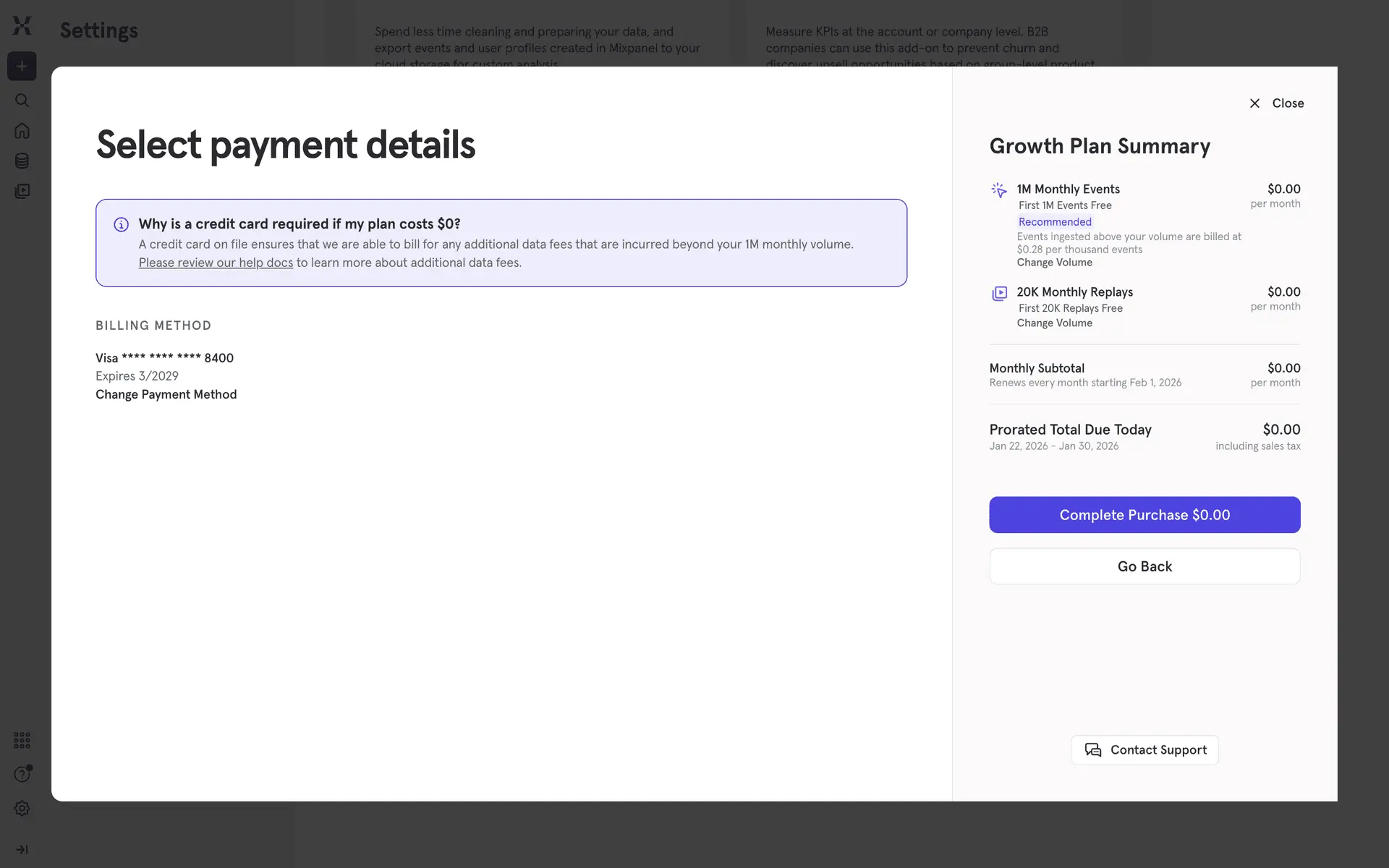Change Volume for 20K Monthly Replays
Image resolution: width=1389 pixels, height=868 pixels.
[x=1054, y=323]
